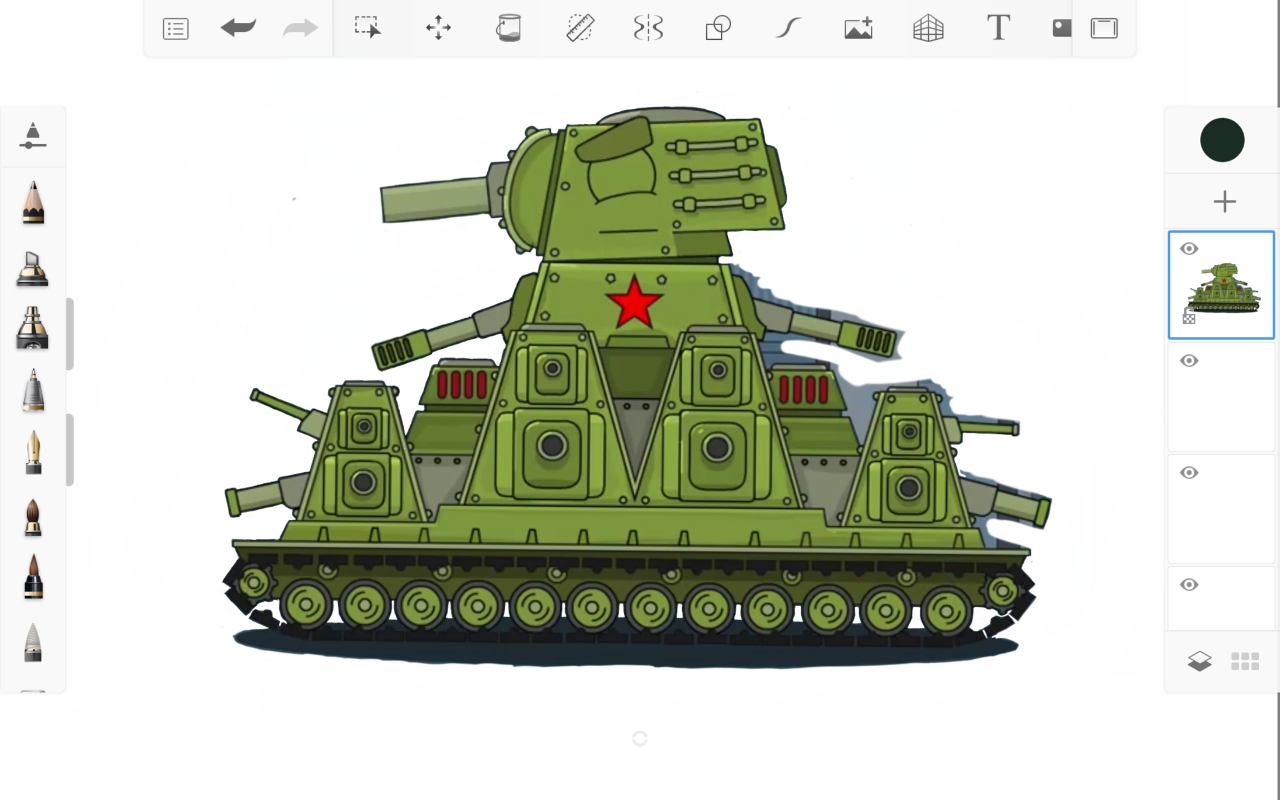Add a new layer with plus button
This screenshot has width=1280, height=800.
(x=1224, y=202)
